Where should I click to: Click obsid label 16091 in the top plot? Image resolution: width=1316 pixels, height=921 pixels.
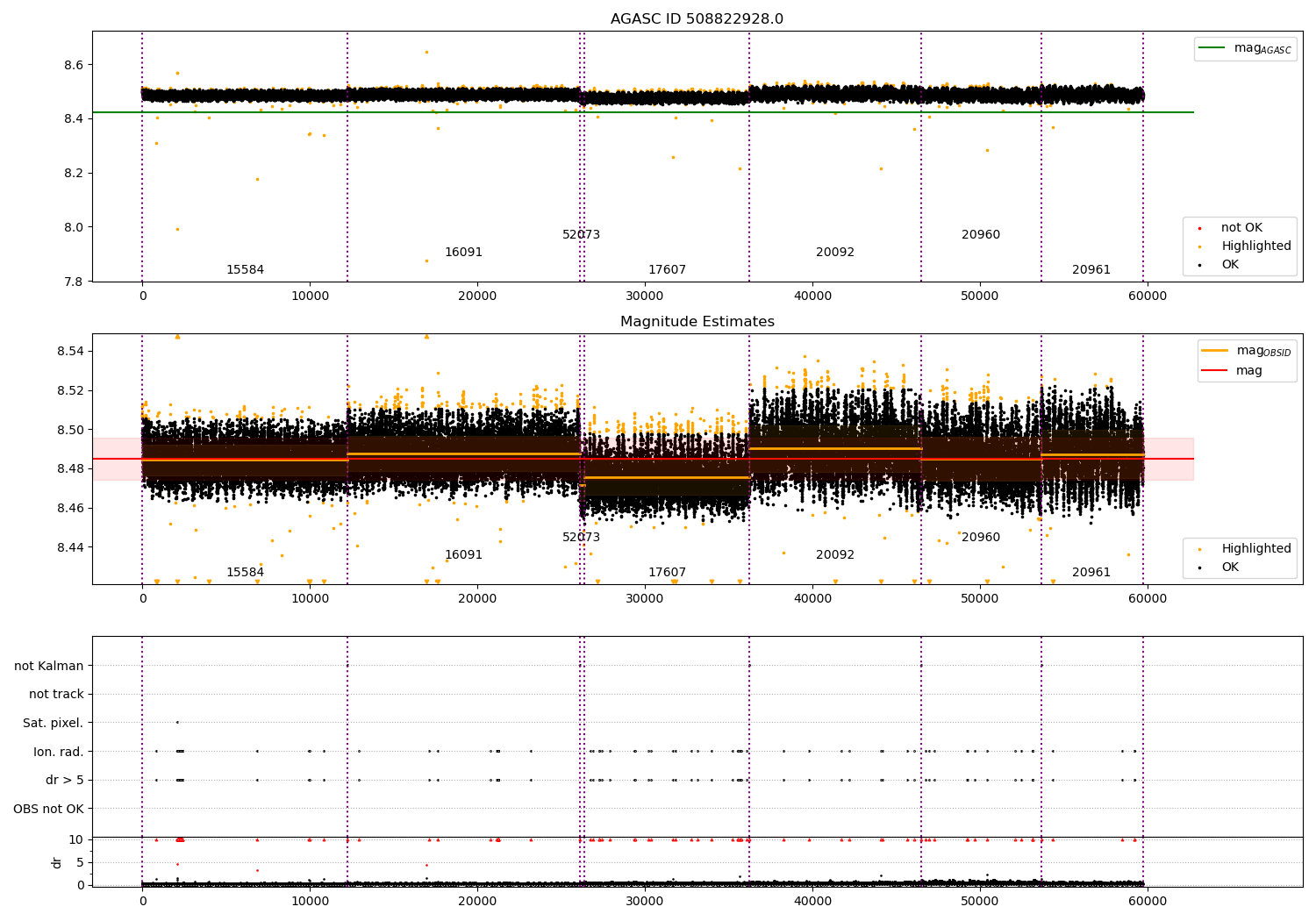[x=463, y=253]
